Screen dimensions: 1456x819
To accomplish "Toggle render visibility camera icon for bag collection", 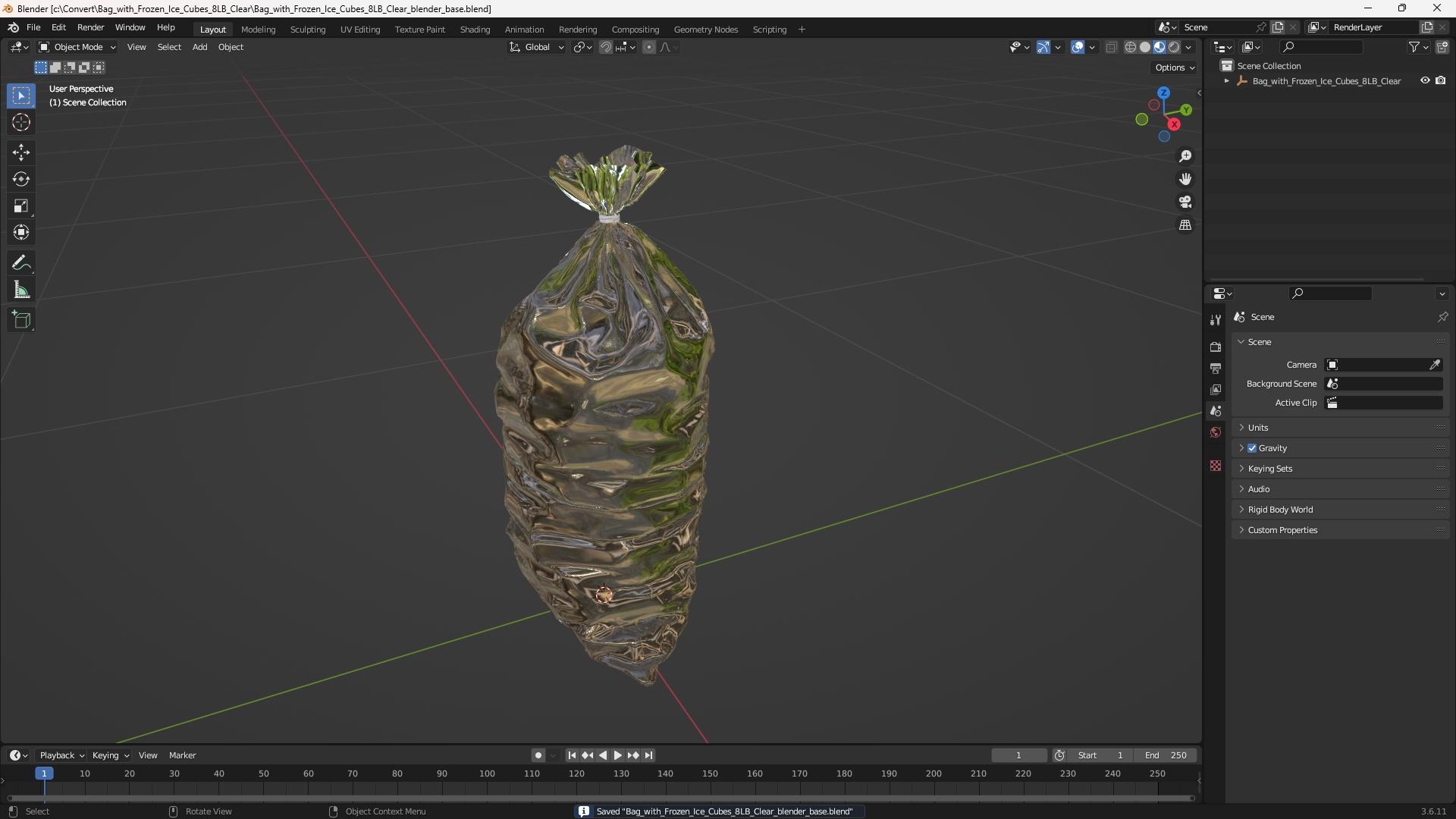I will [x=1441, y=80].
